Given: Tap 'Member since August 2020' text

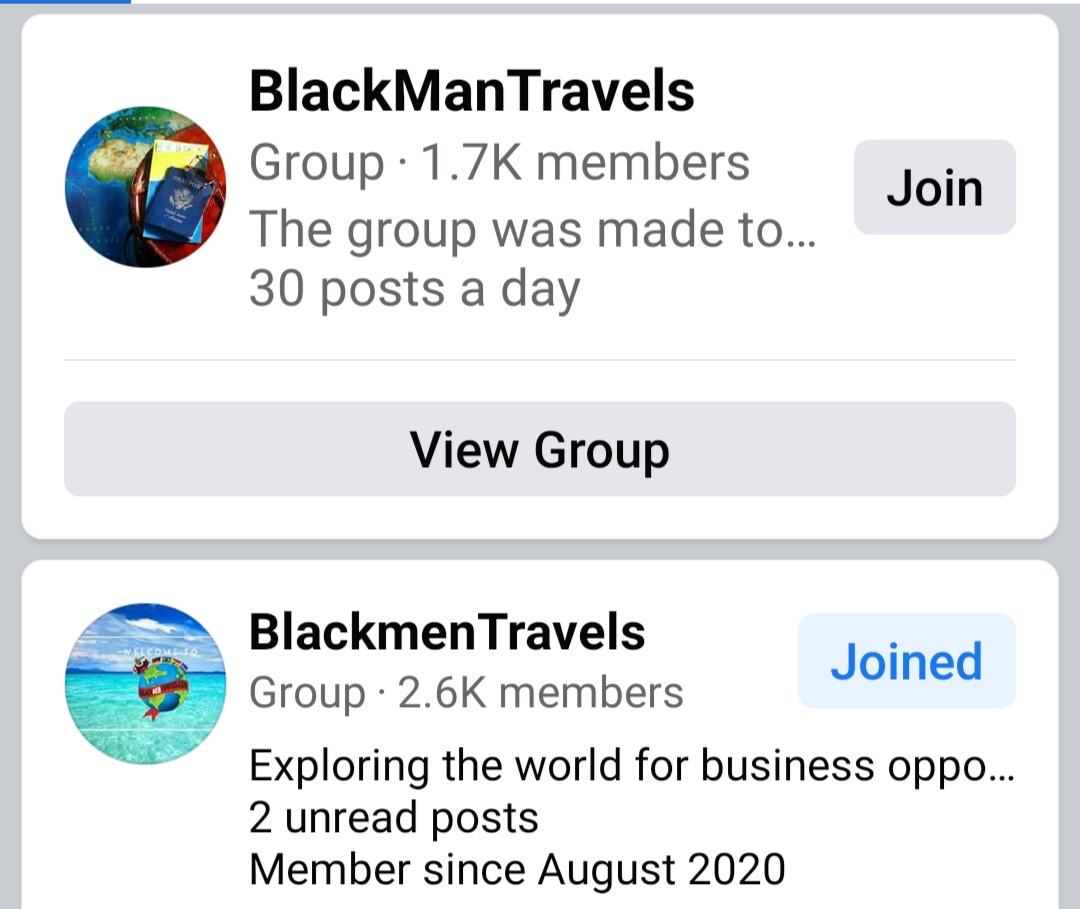Looking at the screenshot, I should tap(517, 869).
